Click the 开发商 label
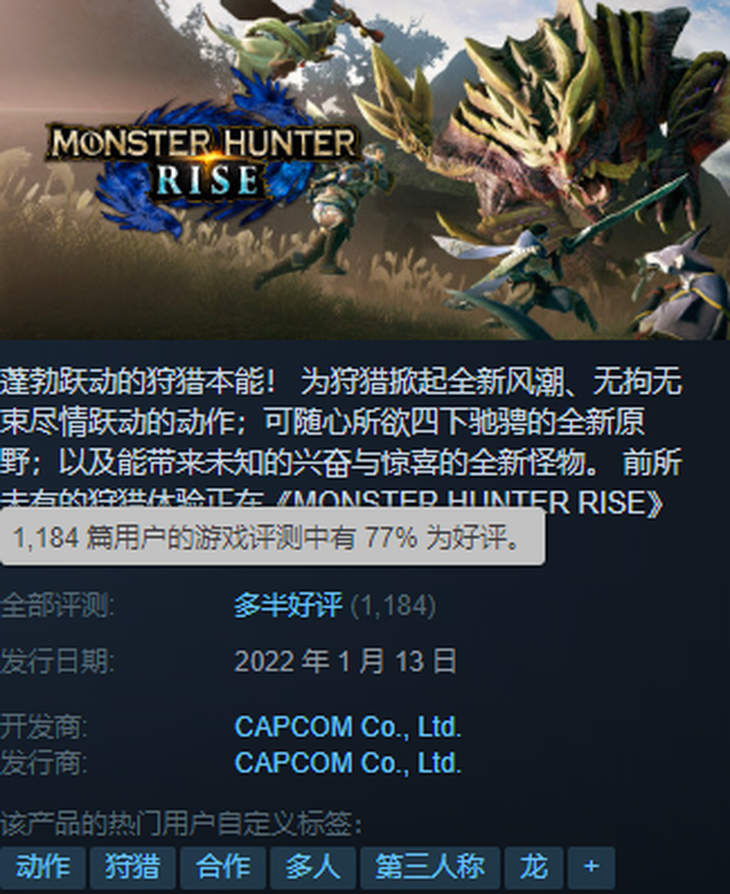This screenshot has width=730, height=894. pos(44,727)
